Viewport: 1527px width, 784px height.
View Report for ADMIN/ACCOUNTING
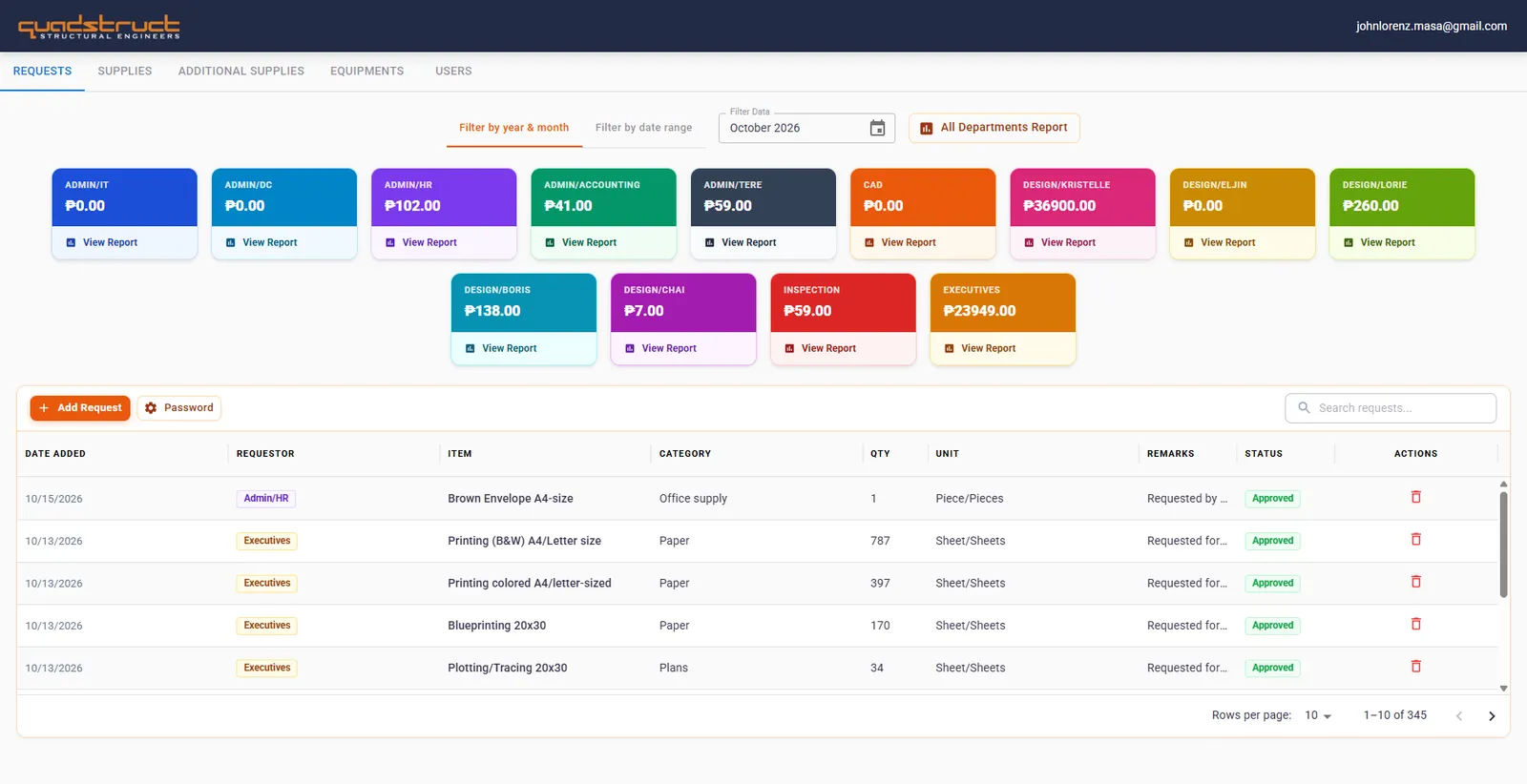(x=603, y=243)
